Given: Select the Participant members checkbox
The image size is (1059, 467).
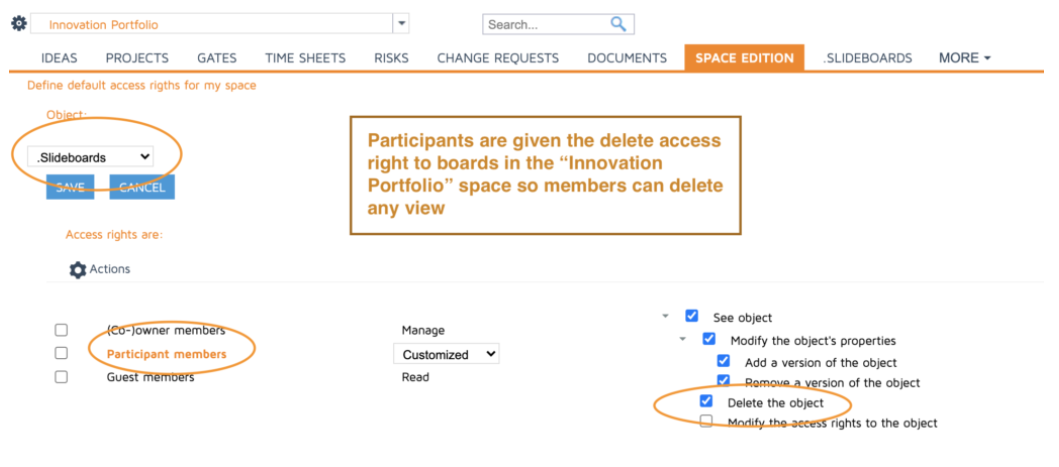Looking at the screenshot, I should point(62,353).
